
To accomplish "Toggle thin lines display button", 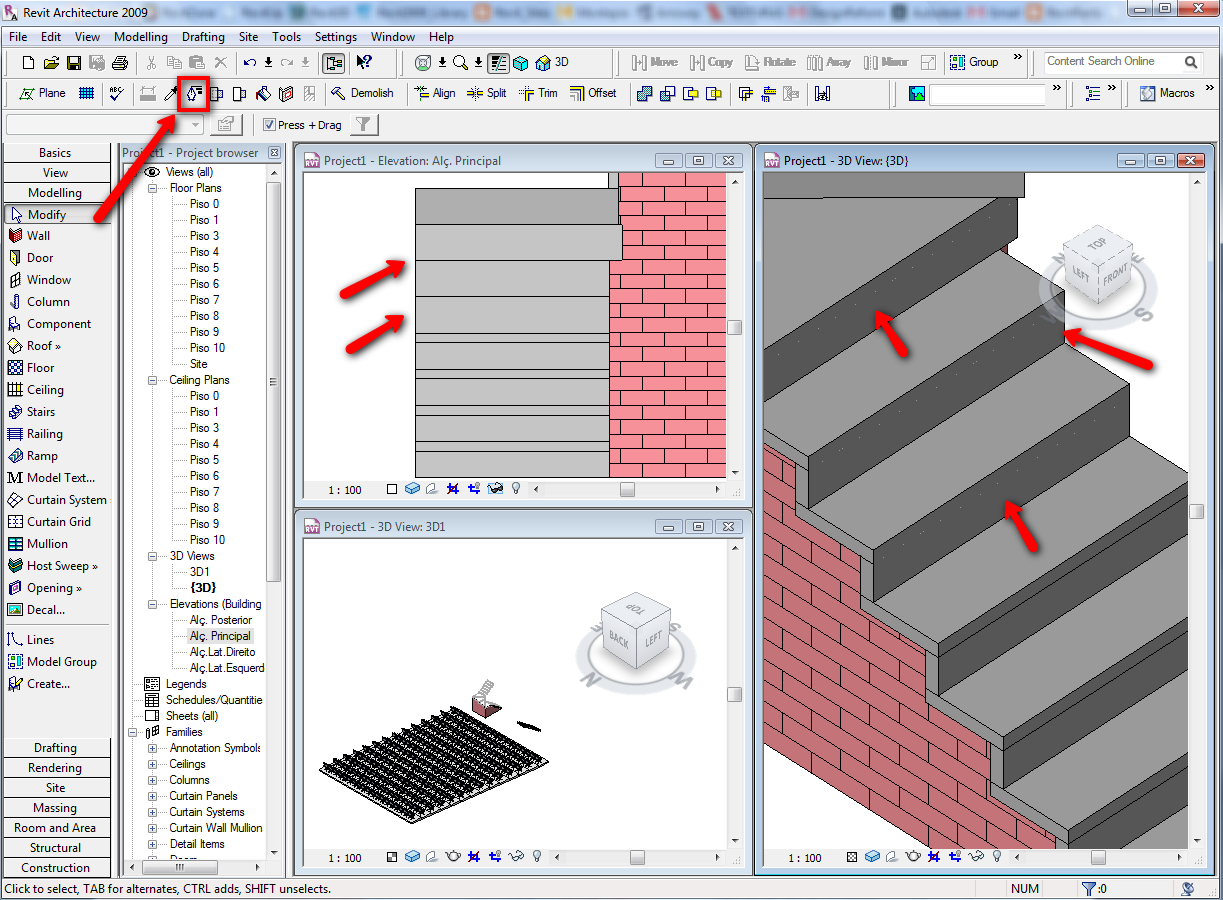I will (499, 62).
